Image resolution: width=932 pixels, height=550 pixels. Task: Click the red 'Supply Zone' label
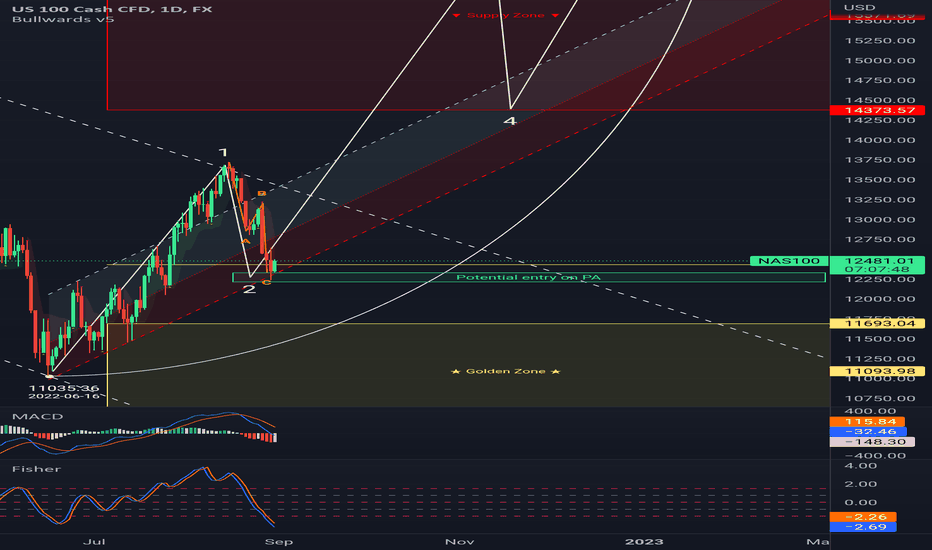click(505, 15)
